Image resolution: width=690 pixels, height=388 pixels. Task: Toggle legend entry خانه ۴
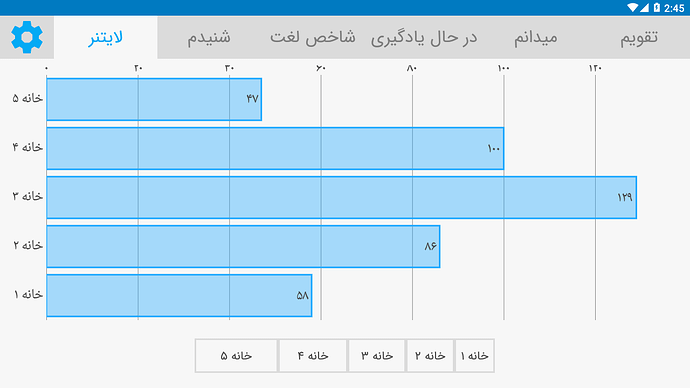[x=313, y=355]
